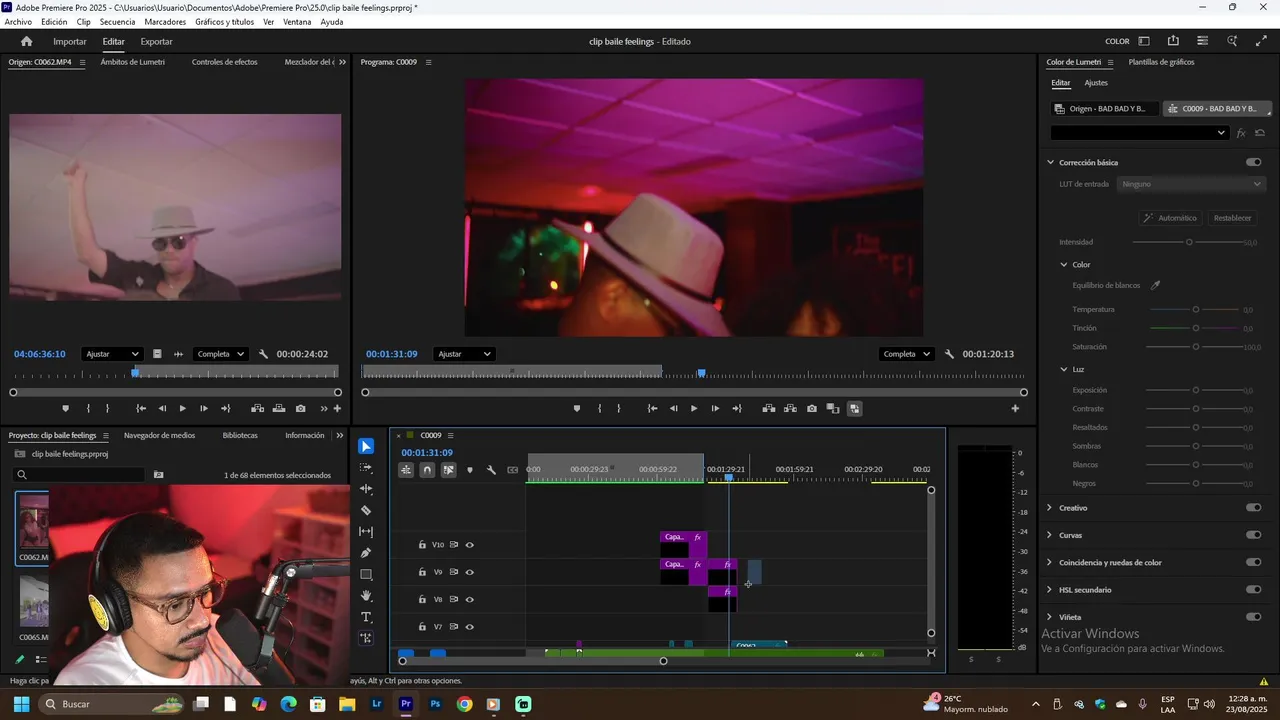
Task: Select the Type tool
Action: tap(366, 617)
